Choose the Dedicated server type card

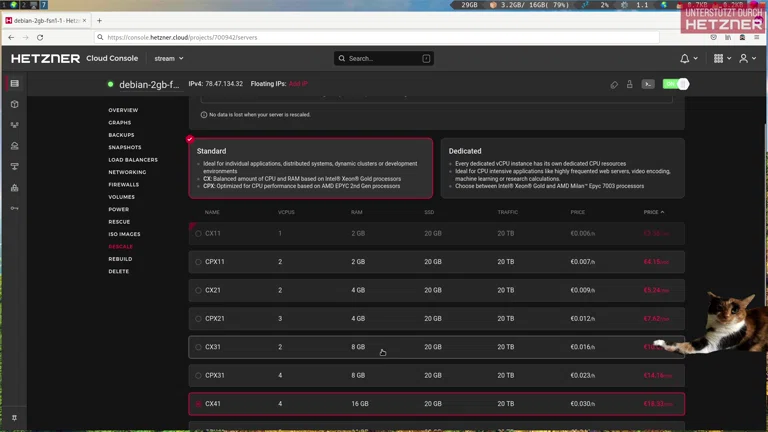pos(562,168)
